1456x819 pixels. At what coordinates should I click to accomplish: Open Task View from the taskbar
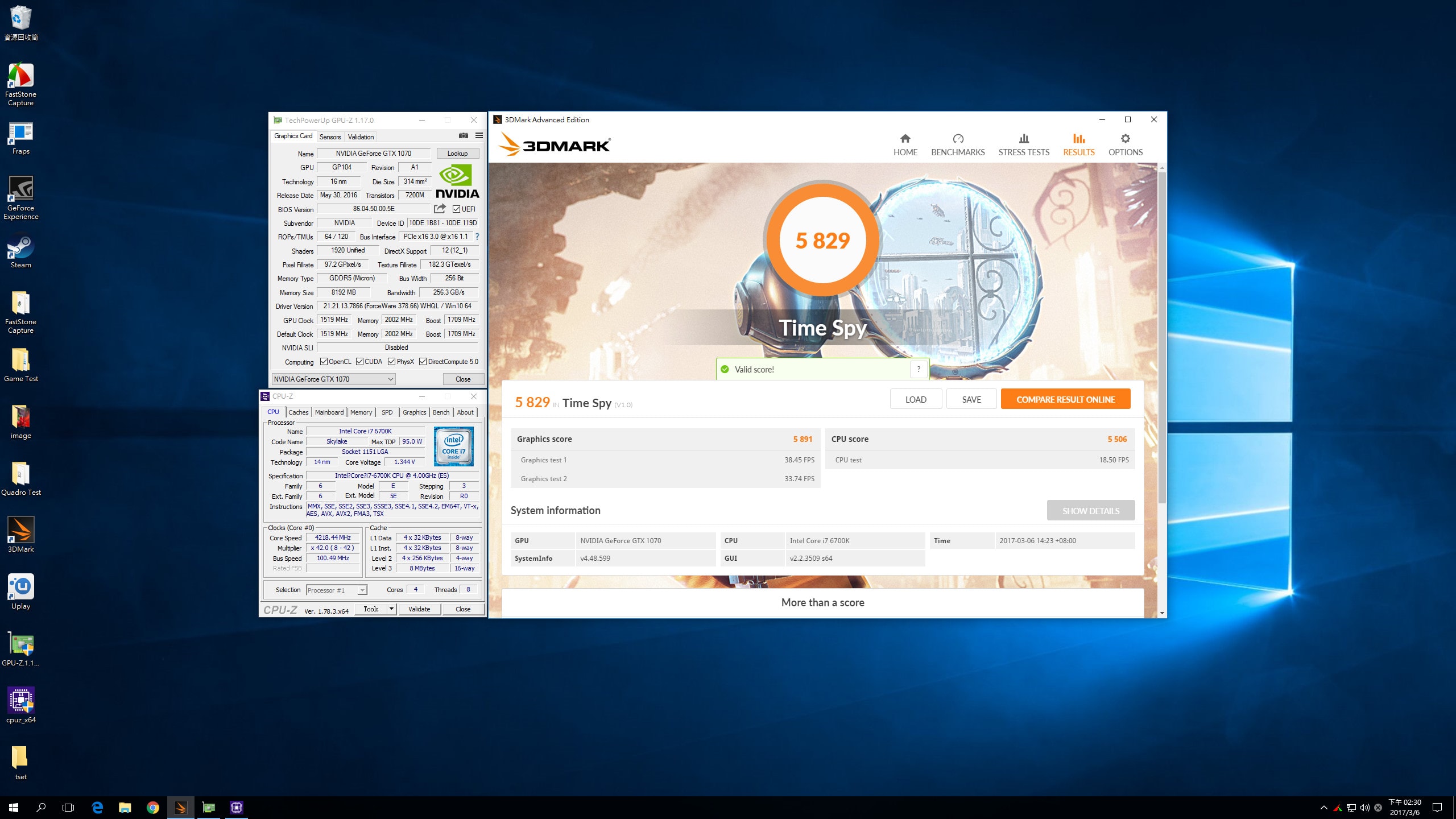[x=68, y=807]
